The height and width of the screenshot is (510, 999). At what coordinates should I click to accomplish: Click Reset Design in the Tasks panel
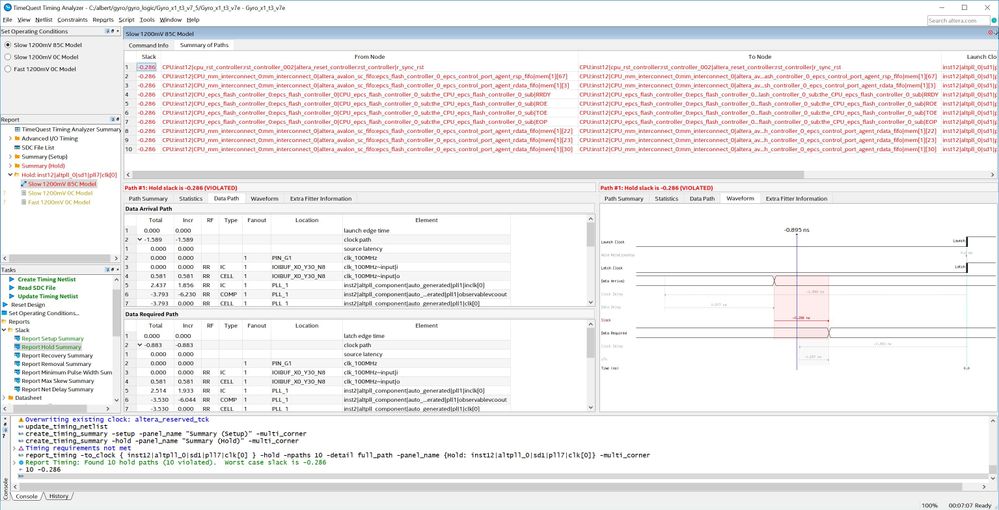click(30, 305)
